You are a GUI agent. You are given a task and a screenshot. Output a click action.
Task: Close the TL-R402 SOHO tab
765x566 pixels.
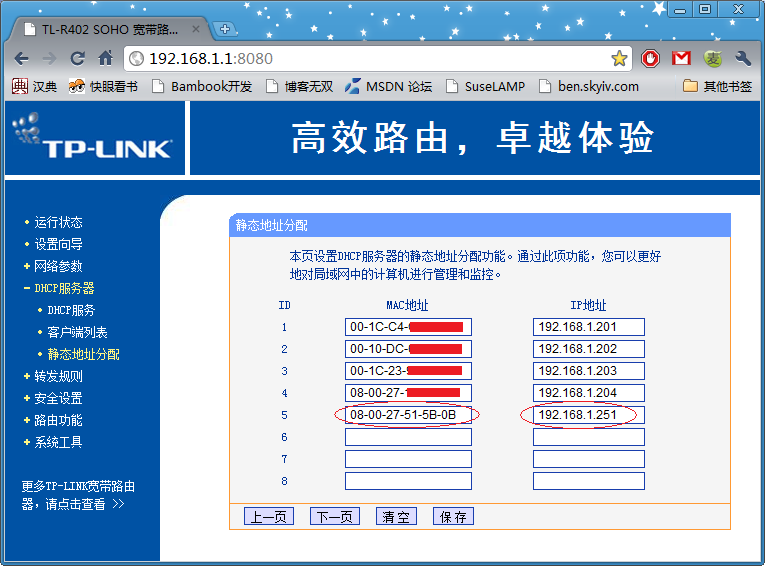pos(196,29)
